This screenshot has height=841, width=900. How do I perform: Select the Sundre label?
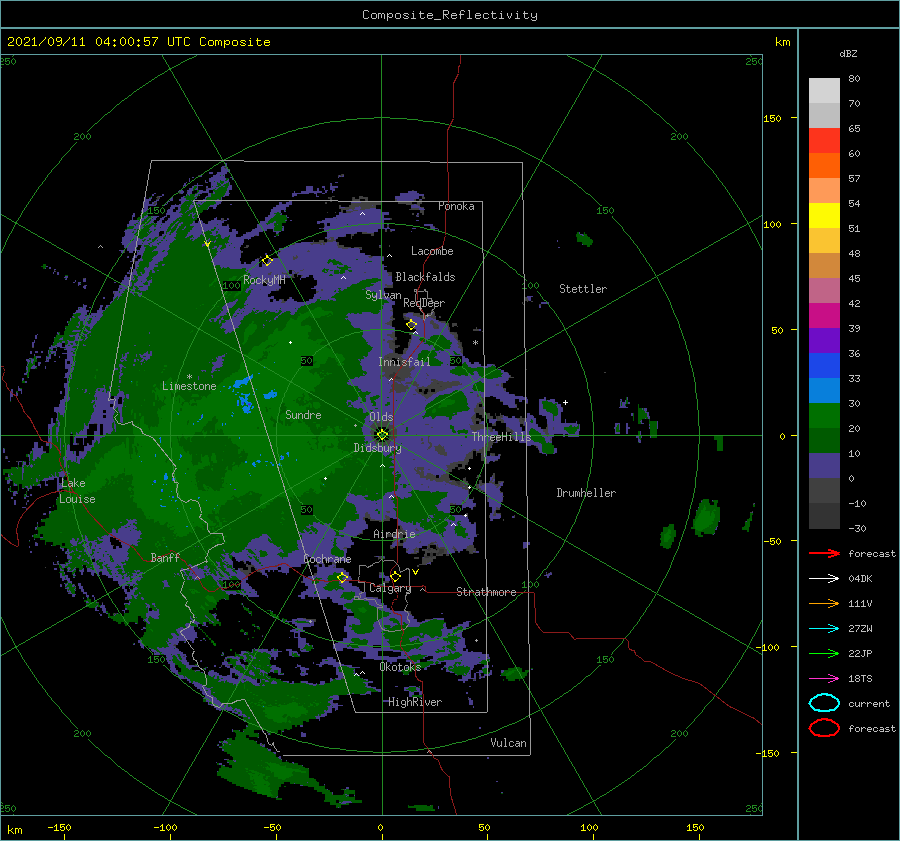303,414
